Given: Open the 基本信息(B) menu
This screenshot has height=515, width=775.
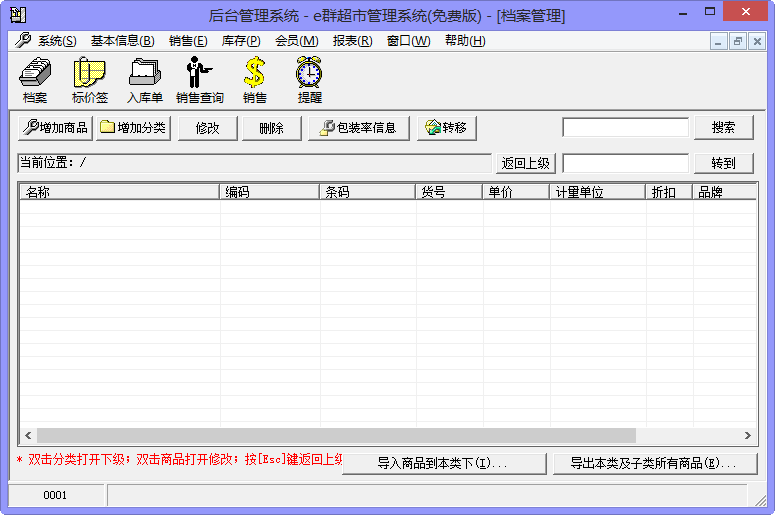Looking at the screenshot, I should point(123,41).
